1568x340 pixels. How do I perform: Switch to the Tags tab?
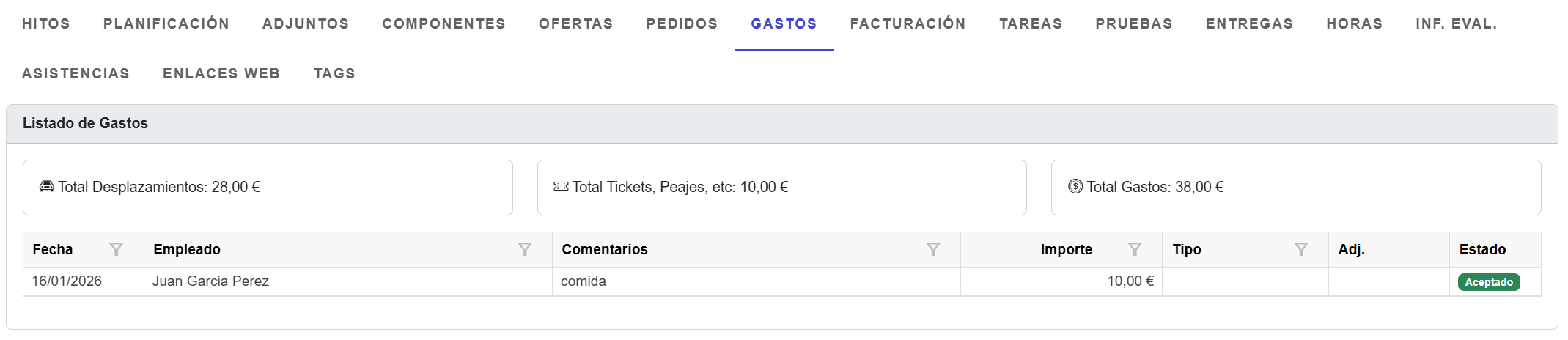tap(334, 73)
